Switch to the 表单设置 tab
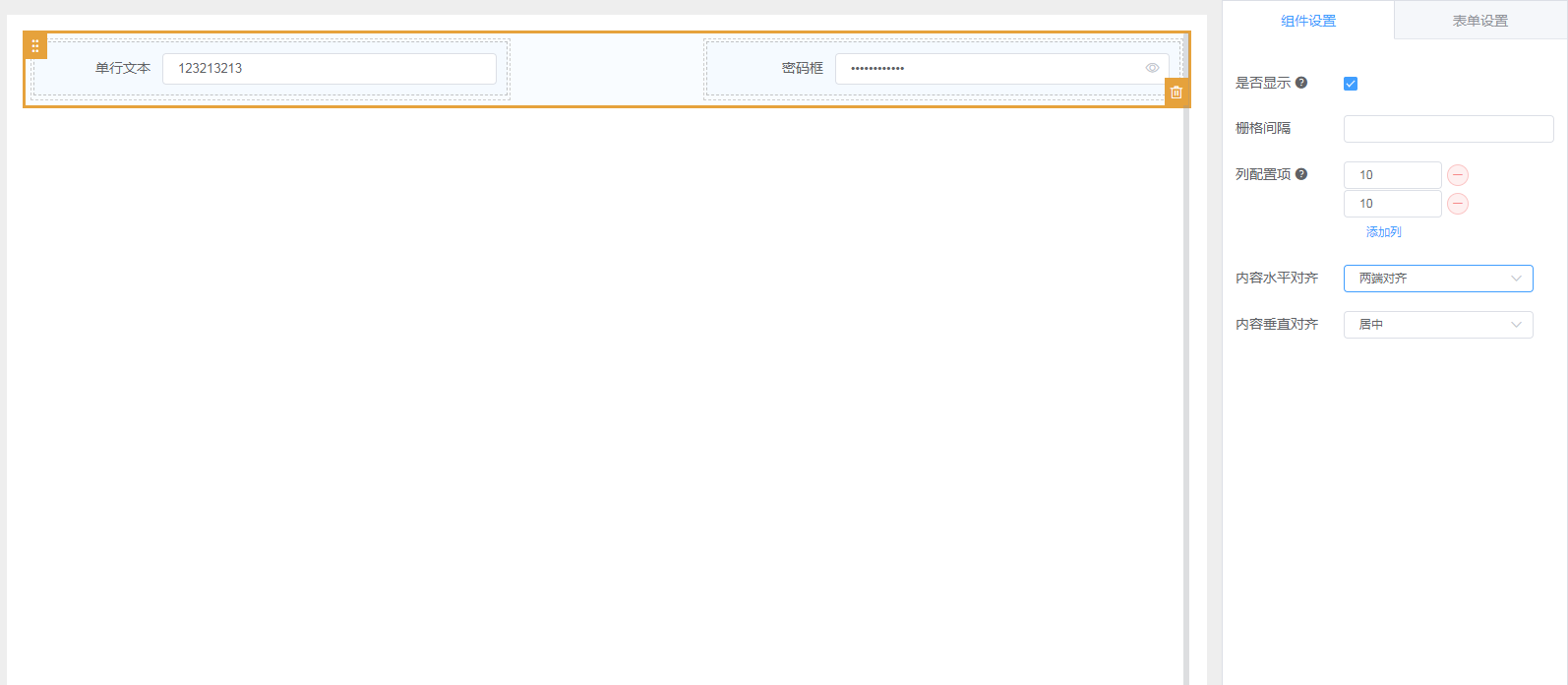 click(x=1479, y=21)
